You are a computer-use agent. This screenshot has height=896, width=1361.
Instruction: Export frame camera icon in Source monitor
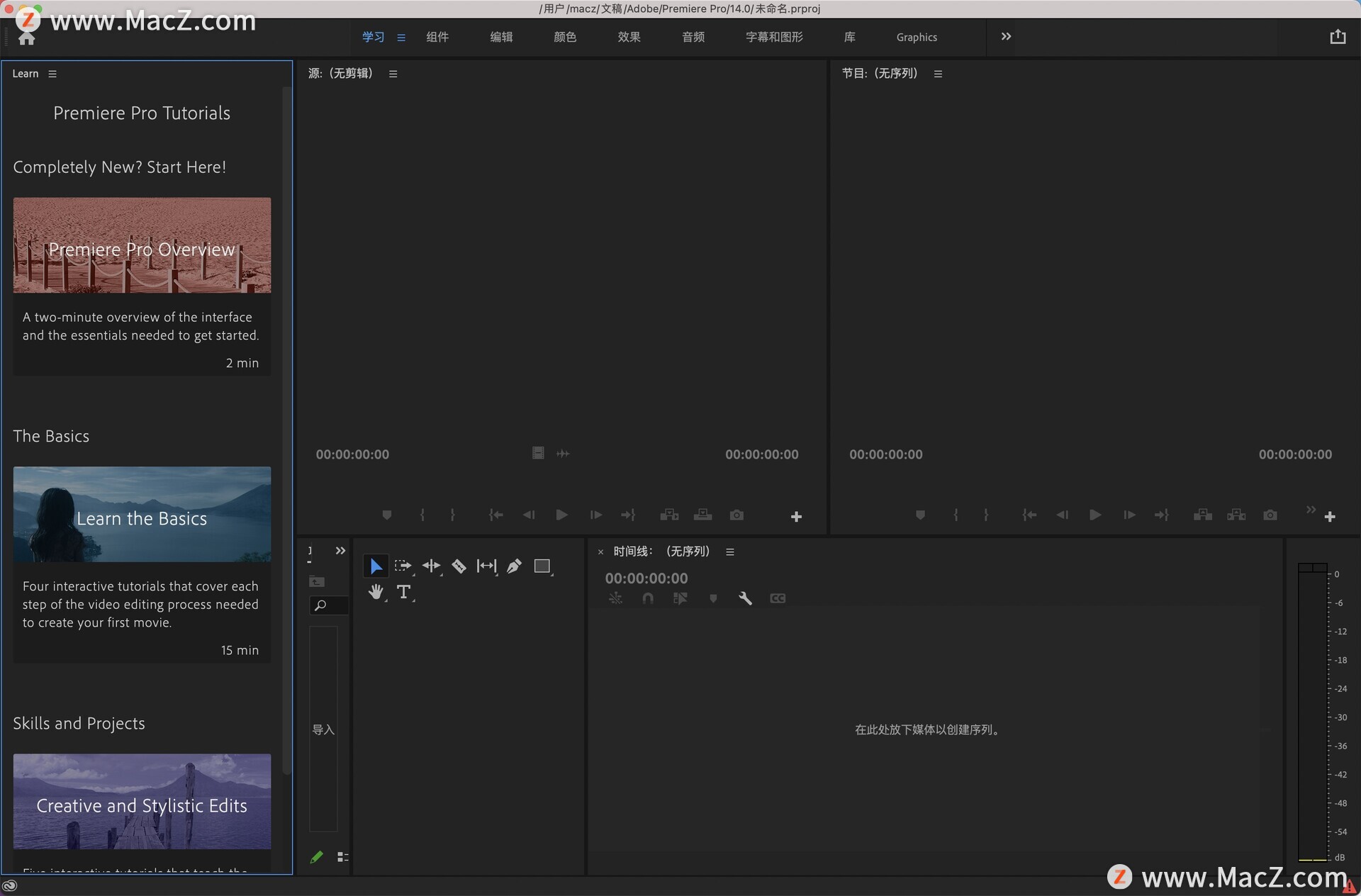pos(736,515)
